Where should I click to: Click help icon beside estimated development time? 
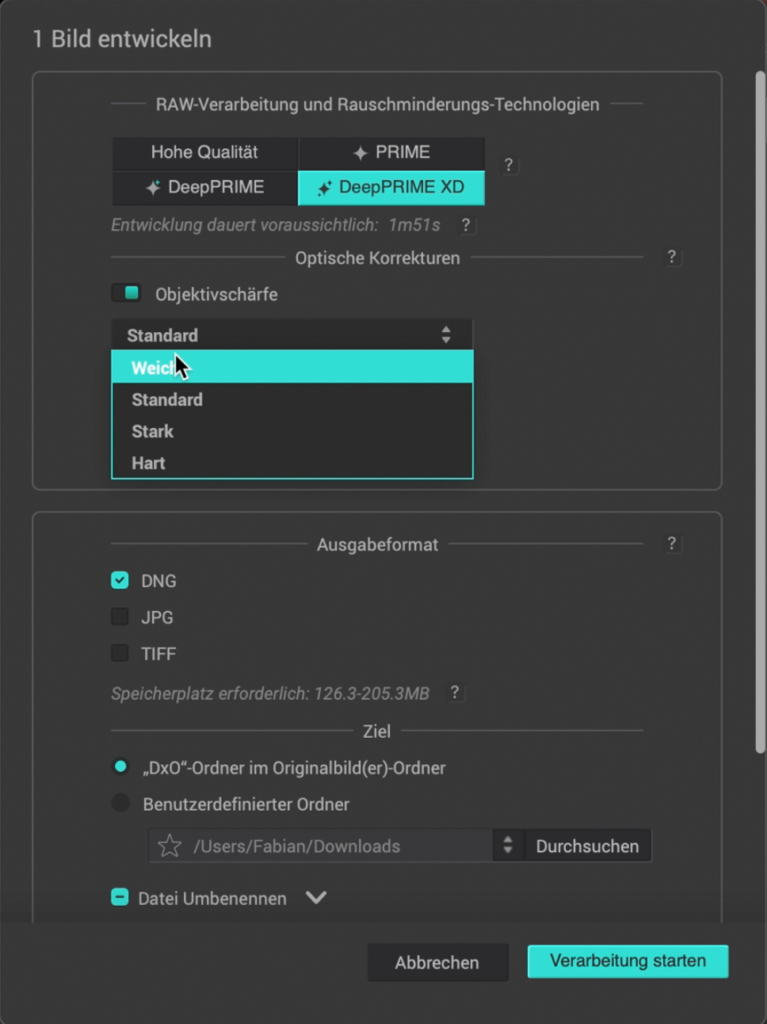coord(465,226)
